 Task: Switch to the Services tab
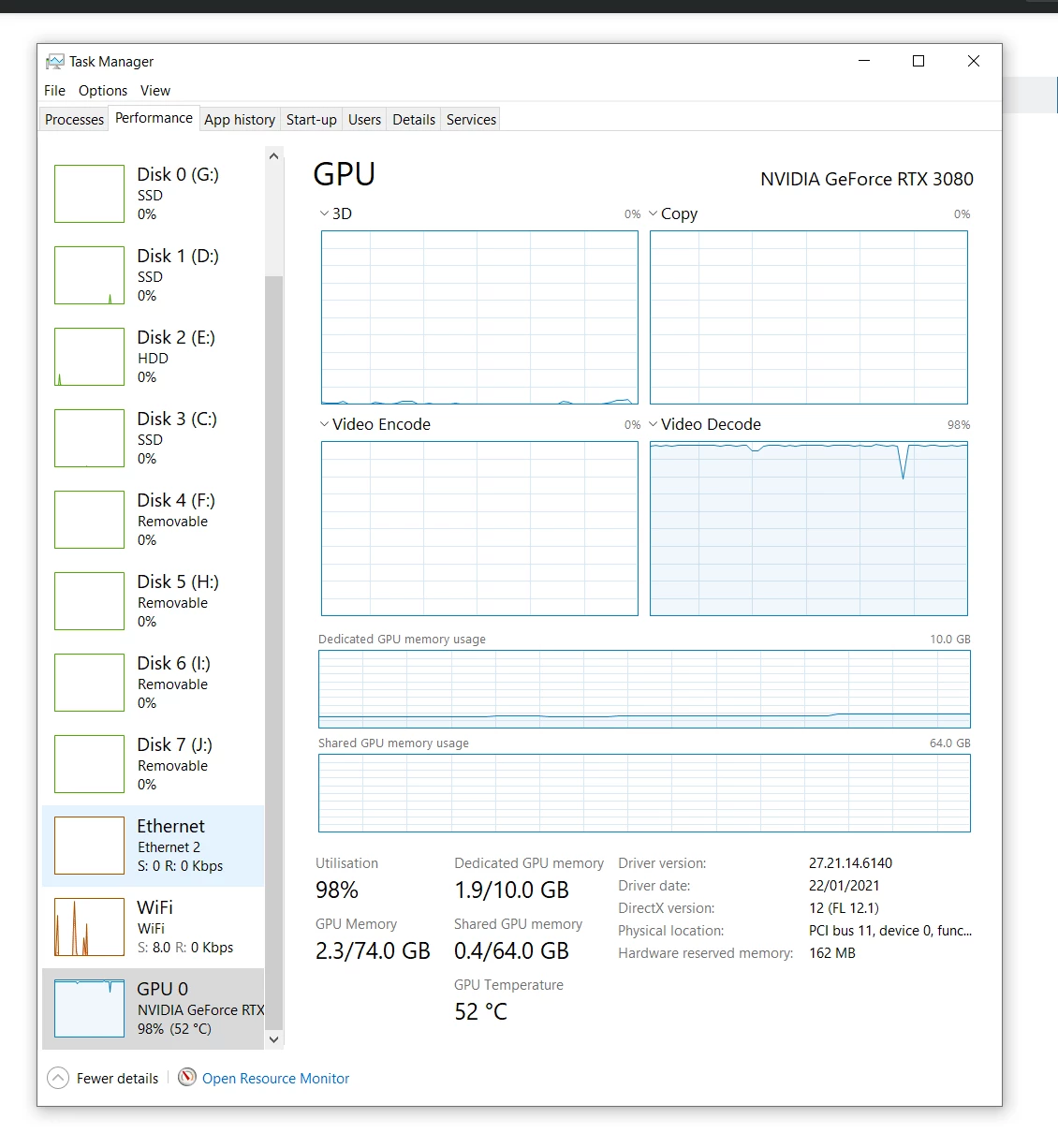coord(471,119)
